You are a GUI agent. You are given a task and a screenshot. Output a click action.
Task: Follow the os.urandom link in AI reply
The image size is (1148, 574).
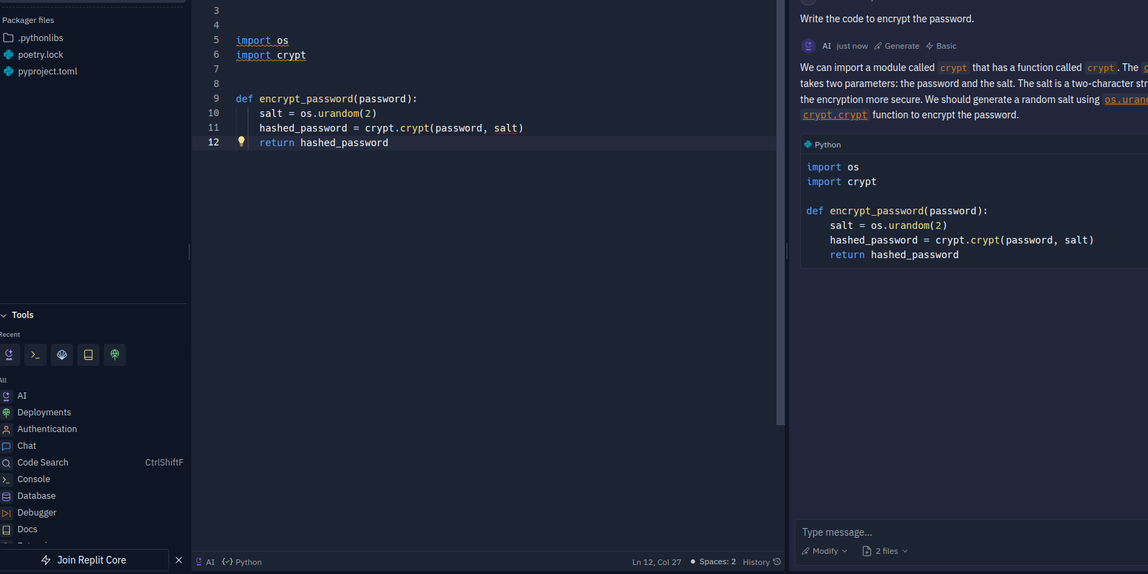point(1125,100)
